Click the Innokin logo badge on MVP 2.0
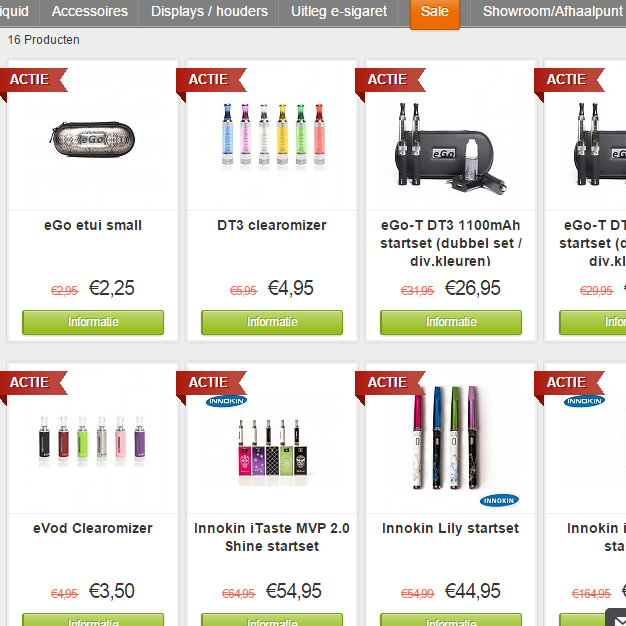 (x=226, y=401)
